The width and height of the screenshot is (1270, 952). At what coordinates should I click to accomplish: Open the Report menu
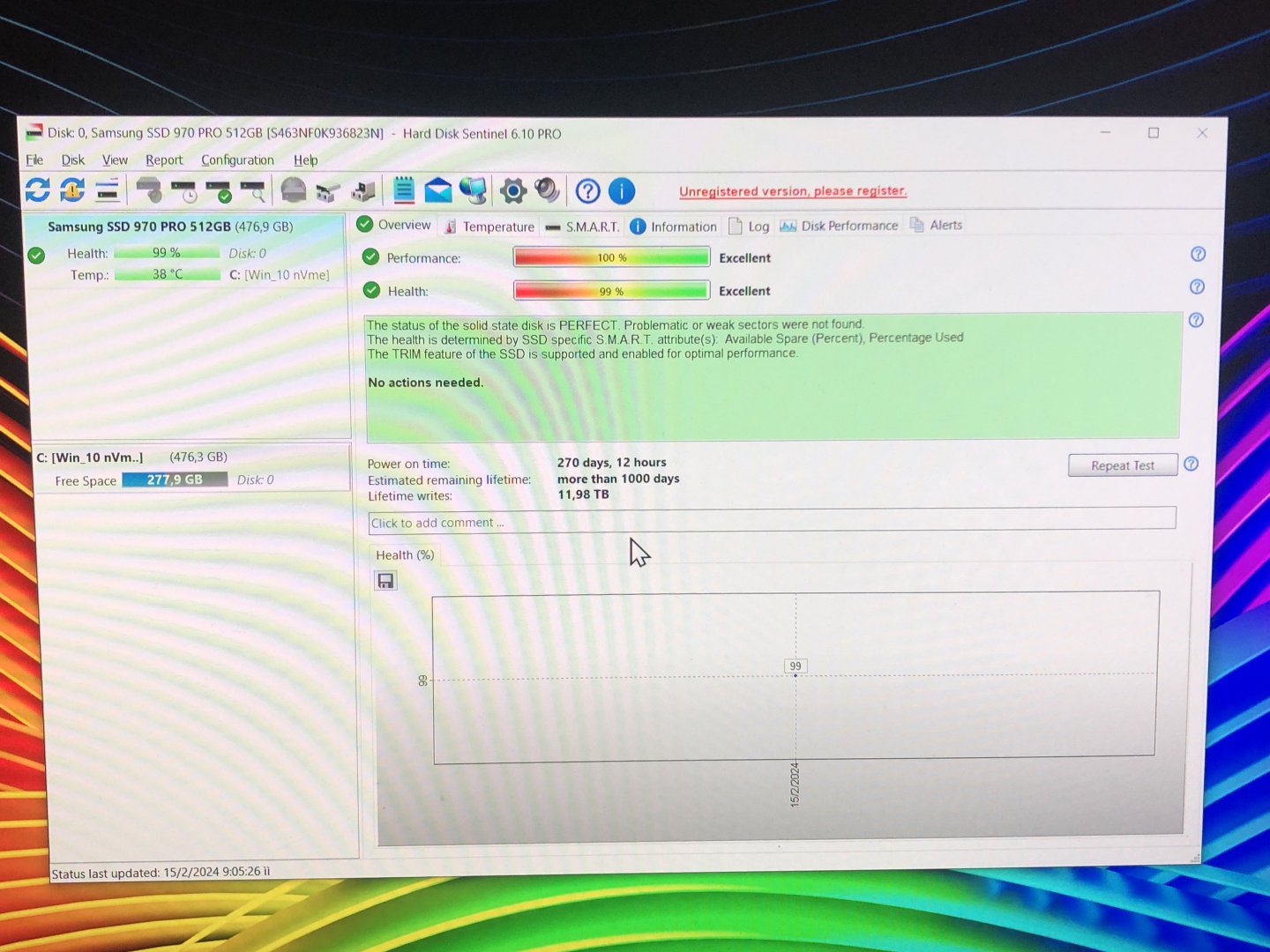164,160
